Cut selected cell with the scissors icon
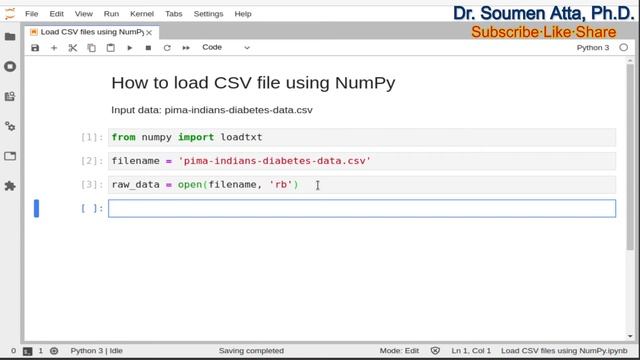 coord(73,48)
